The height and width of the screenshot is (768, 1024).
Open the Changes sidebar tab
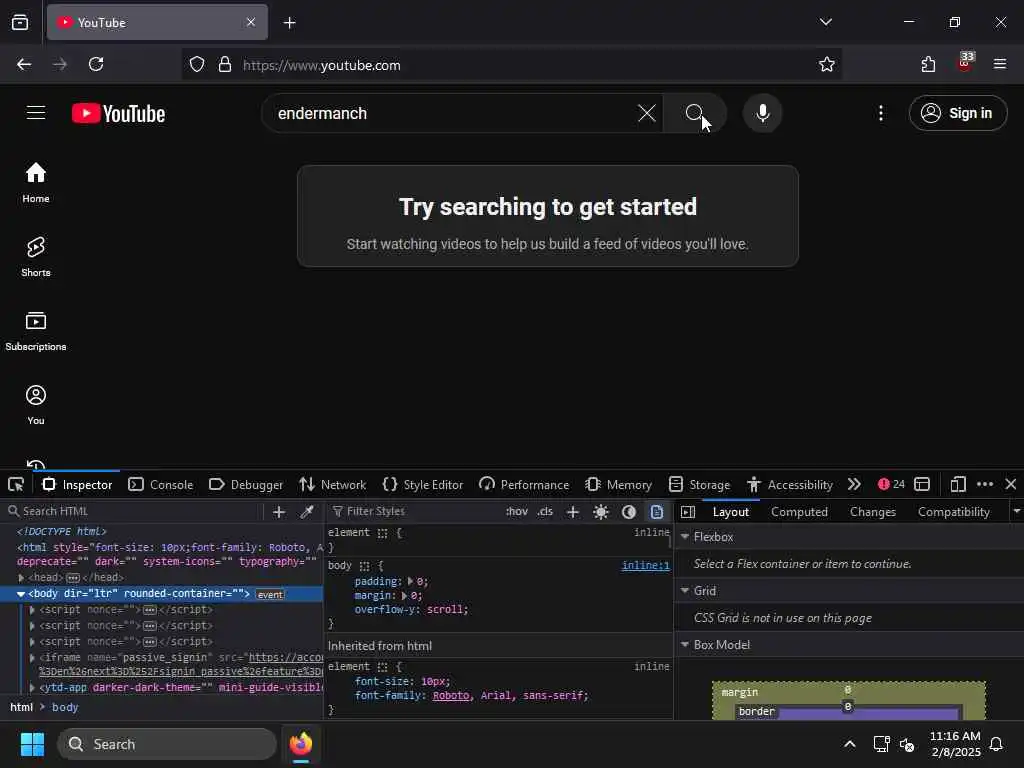coord(872,512)
